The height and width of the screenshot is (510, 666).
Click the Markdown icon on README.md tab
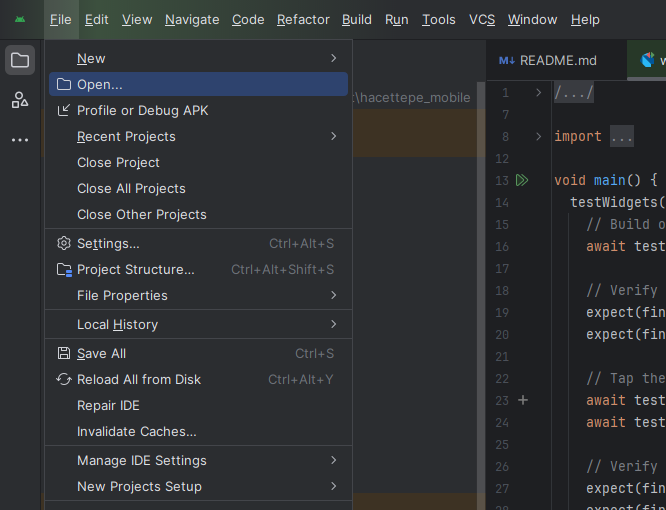click(x=507, y=61)
